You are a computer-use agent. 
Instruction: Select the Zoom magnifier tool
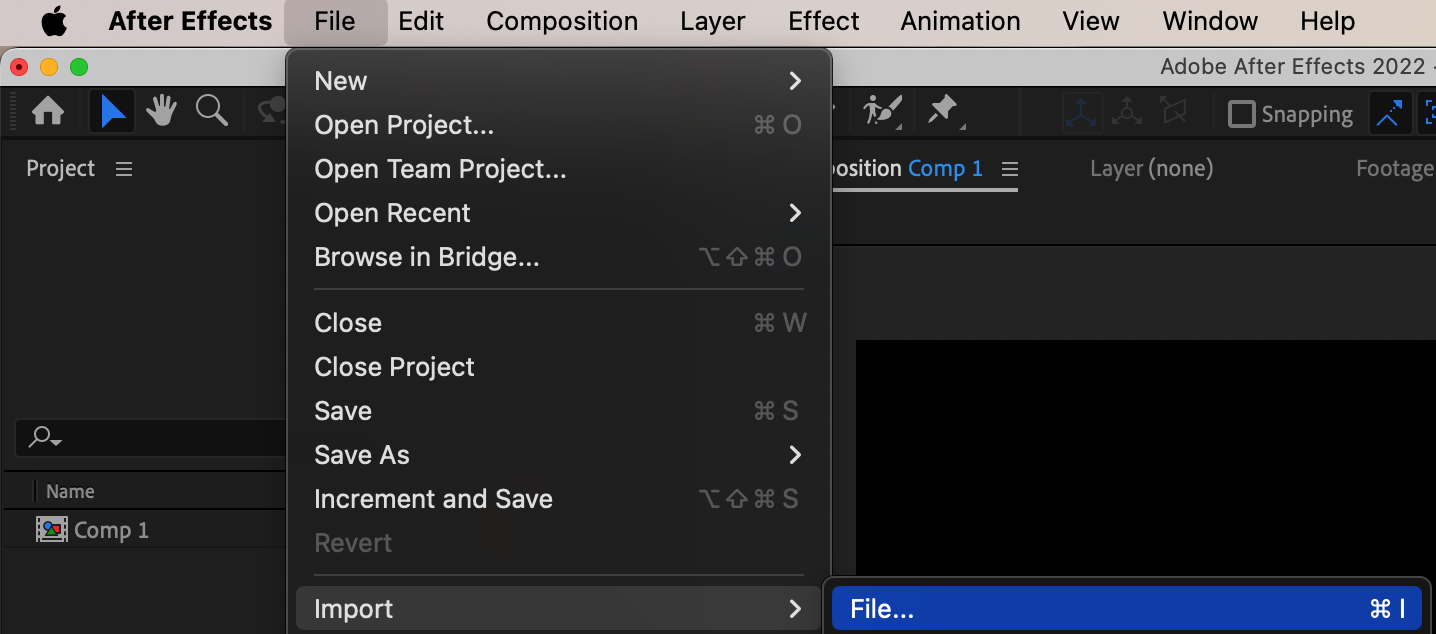211,111
